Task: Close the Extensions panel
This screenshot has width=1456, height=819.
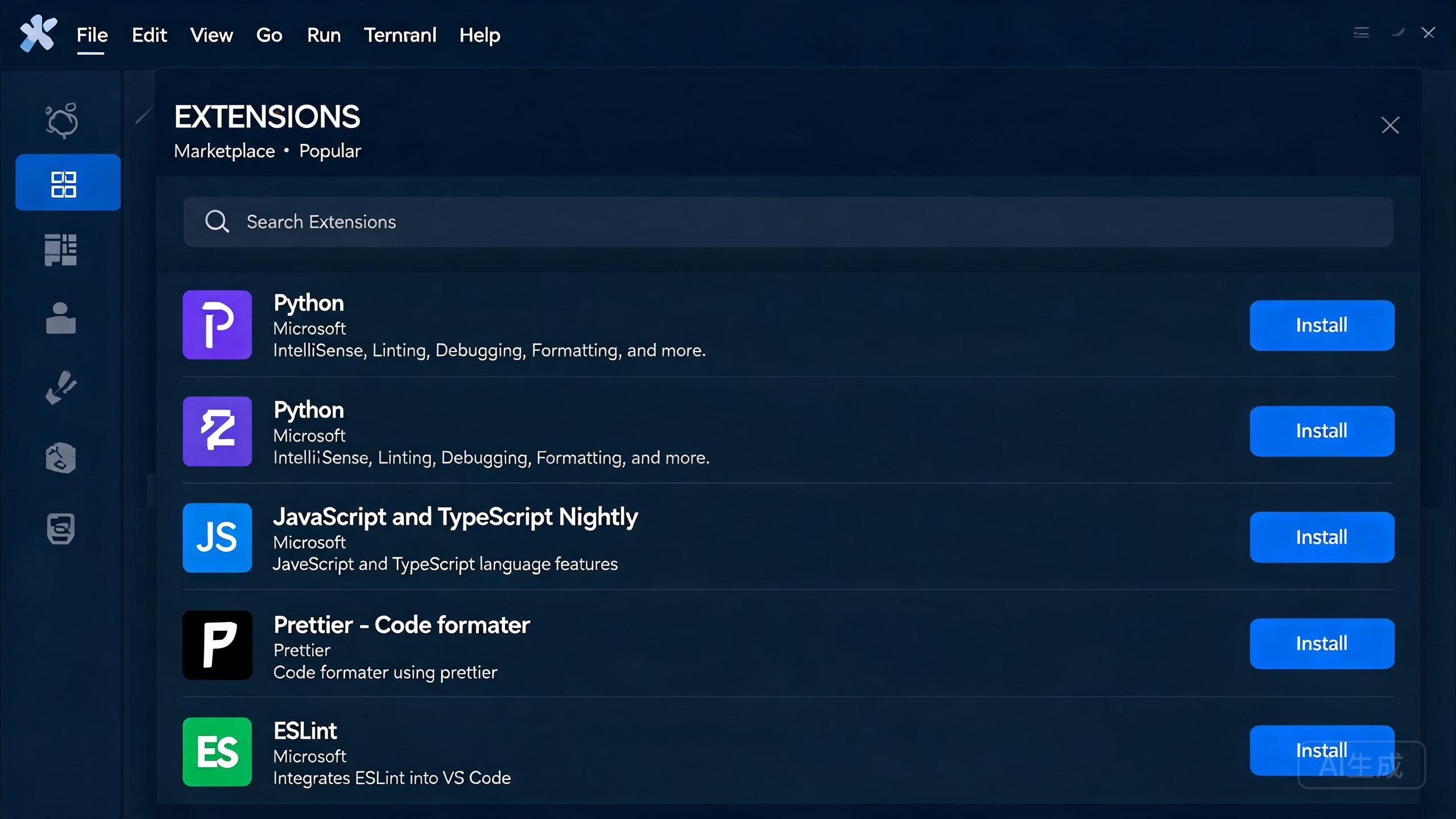Action: [1390, 125]
